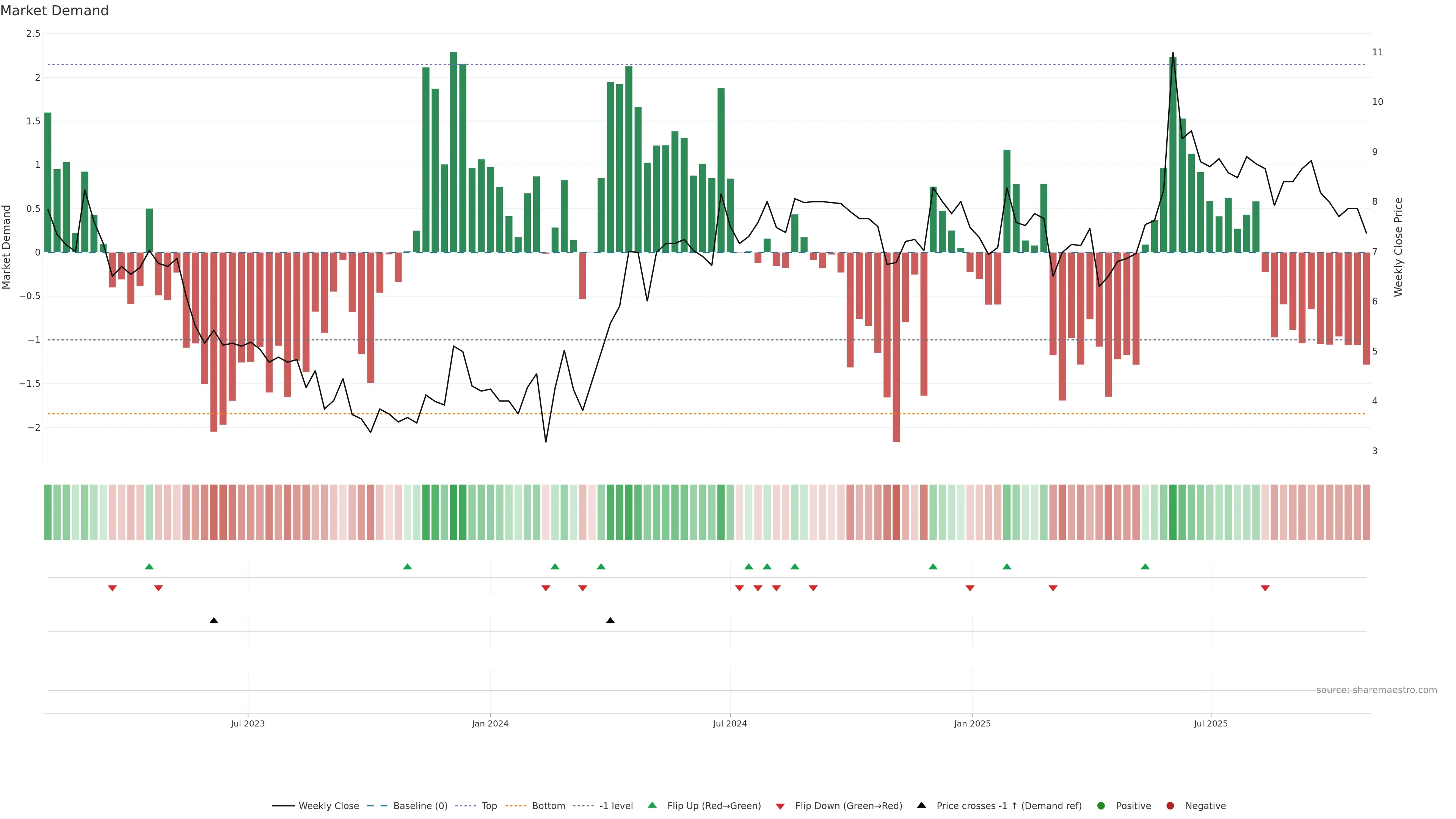Click green Flip Up triangle in legend
Screen dimensions: 1456x819
[652, 805]
